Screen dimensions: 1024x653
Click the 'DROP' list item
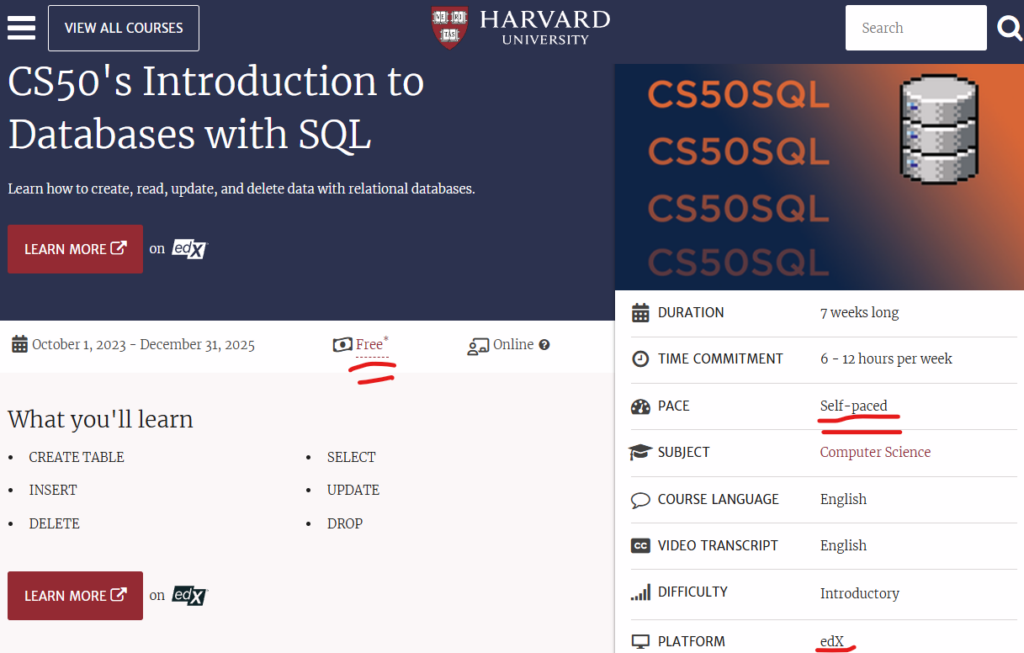click(345, 524)
